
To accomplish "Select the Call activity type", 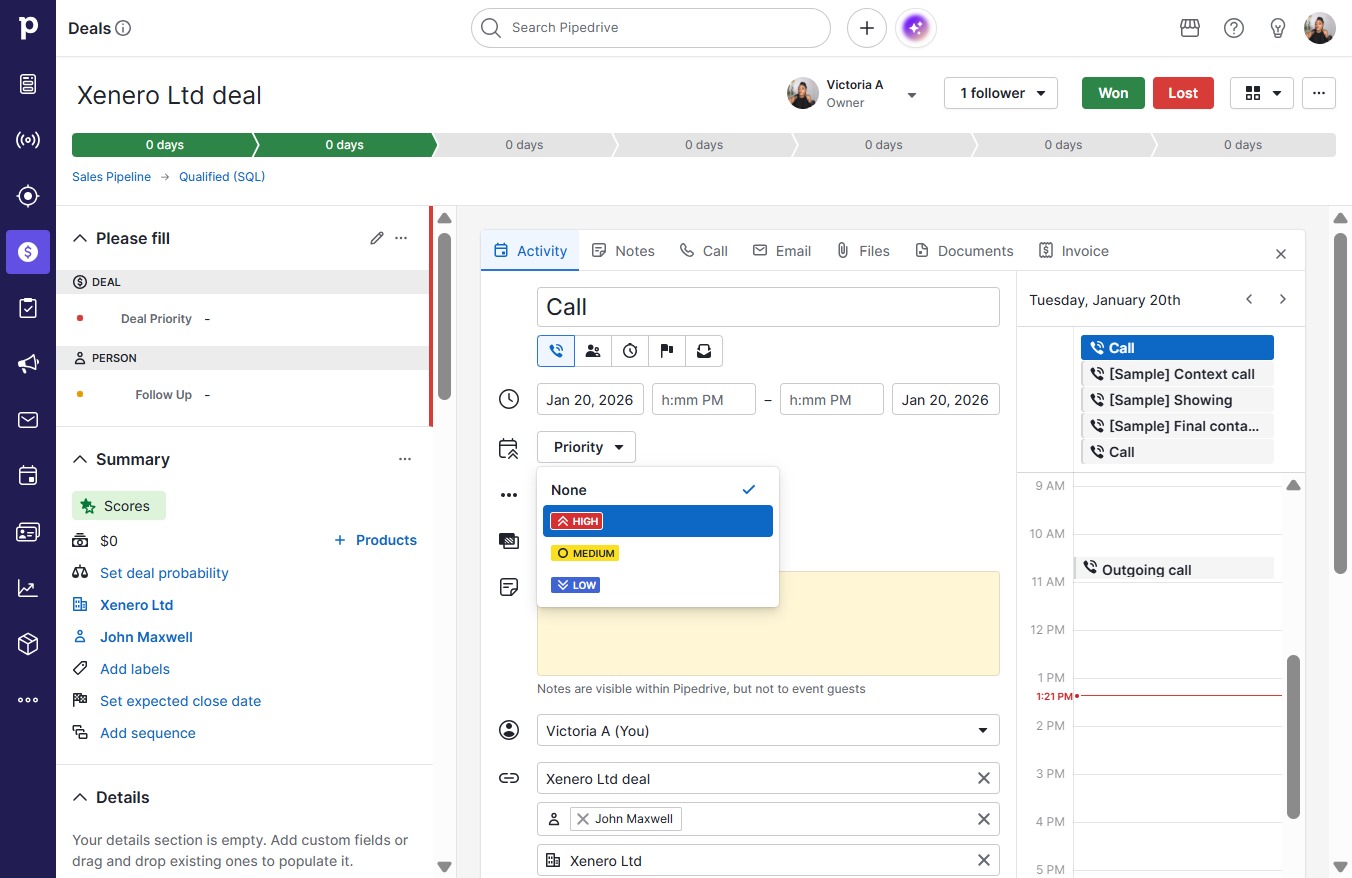I will coord(556,351).
